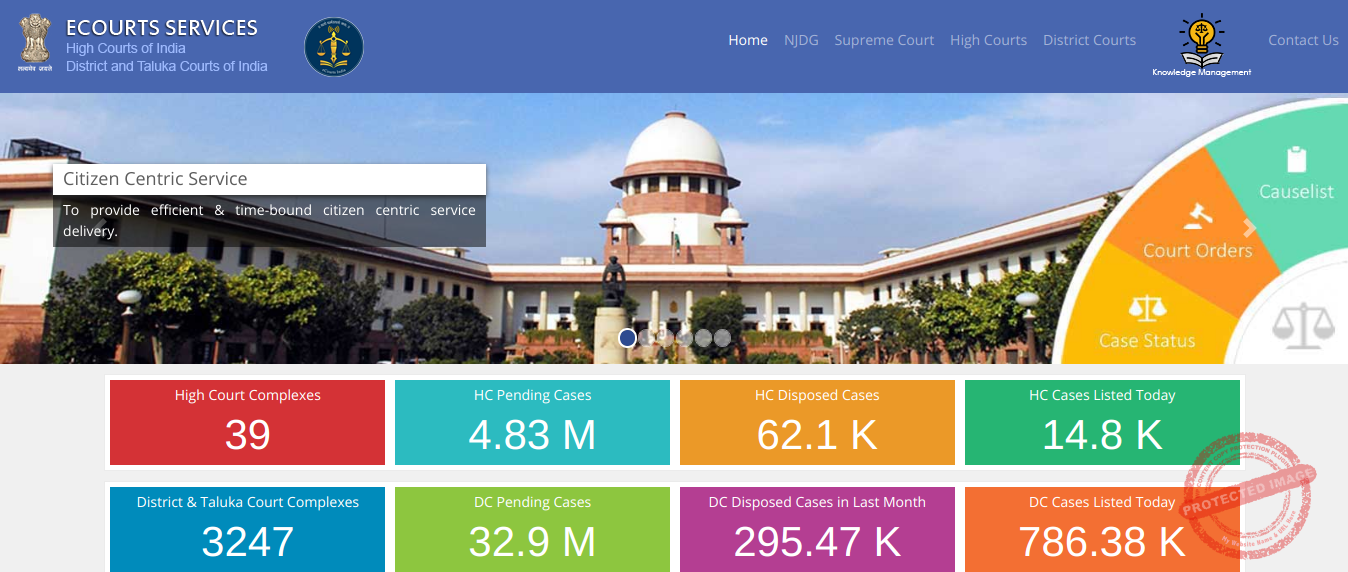Click the round e-Committee scales logo

click(x=333, y=47)
